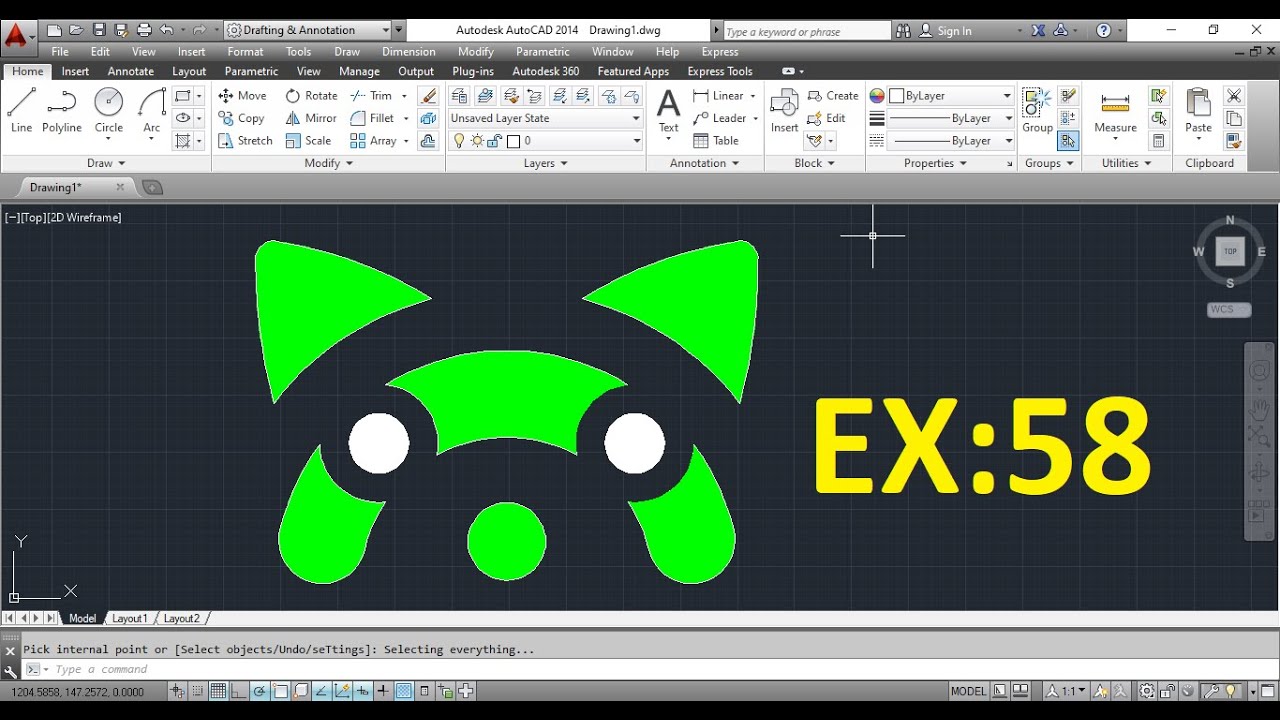Expand the Annotation panel

click(x=705, y=163)
